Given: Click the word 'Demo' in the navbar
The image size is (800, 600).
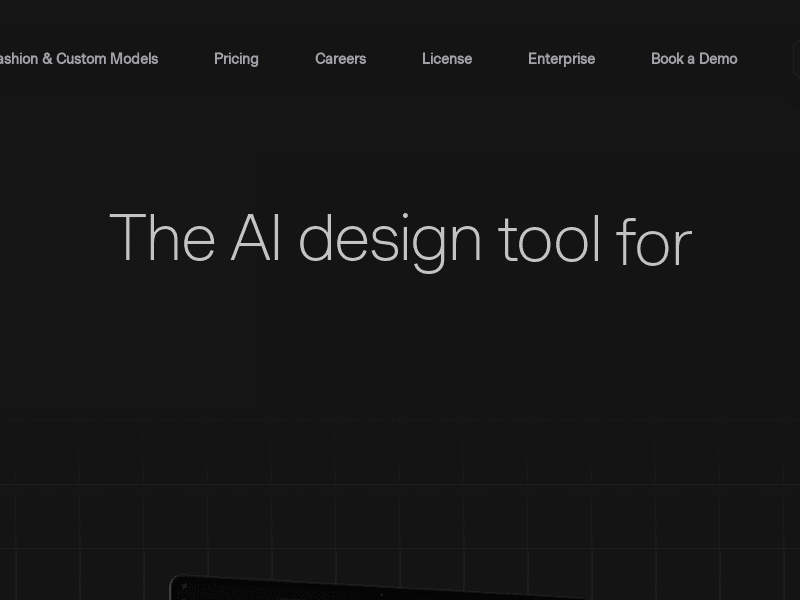Looking at the screenshot, I should (x=718, y=59).
